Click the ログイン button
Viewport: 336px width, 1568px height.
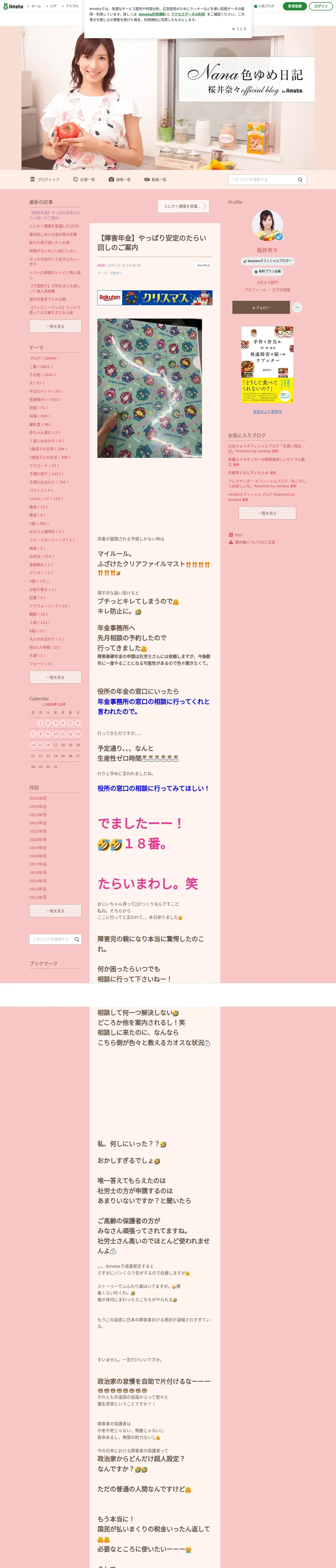(321, 6)
